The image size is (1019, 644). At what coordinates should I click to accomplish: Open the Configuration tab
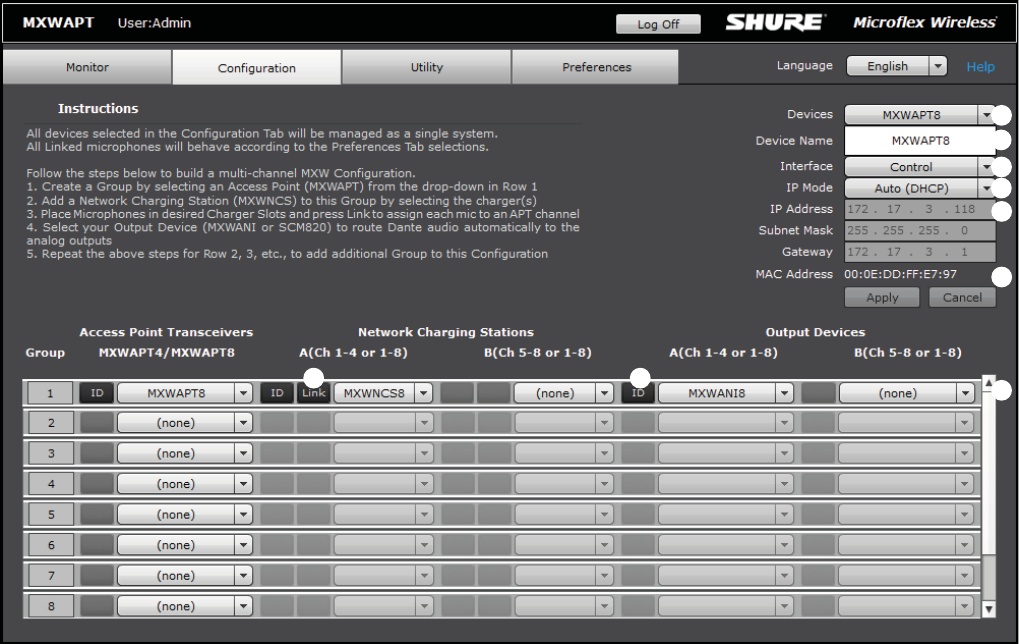257,68
